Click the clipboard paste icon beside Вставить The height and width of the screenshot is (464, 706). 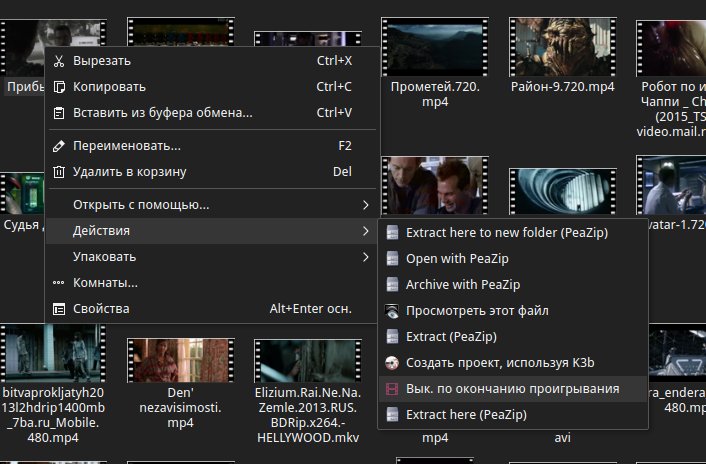tap(59, 113)
